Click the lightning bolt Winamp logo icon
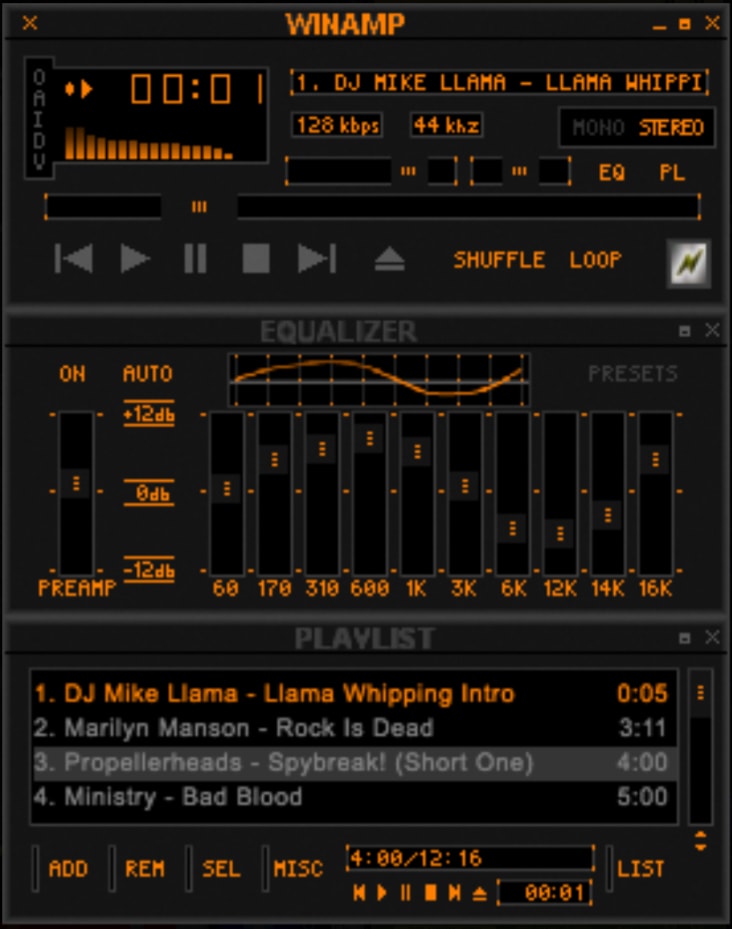 pos(689,262)
